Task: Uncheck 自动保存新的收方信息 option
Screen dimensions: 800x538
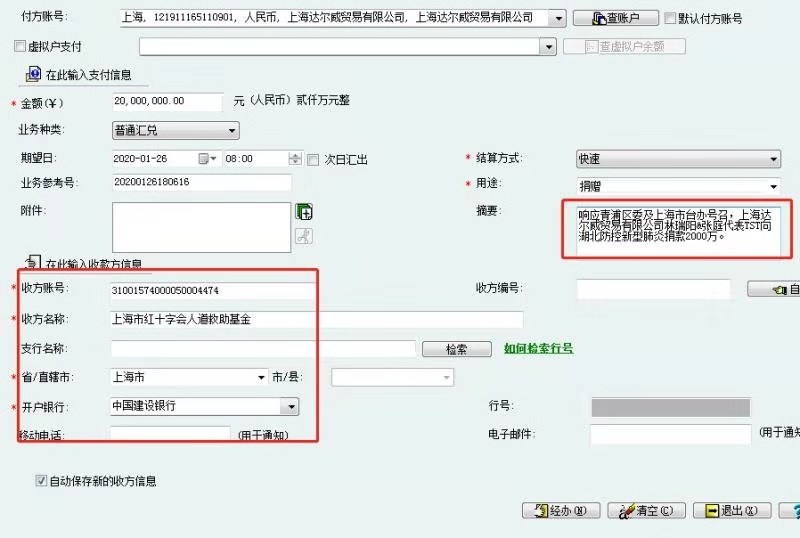Action: pos(41,481)
